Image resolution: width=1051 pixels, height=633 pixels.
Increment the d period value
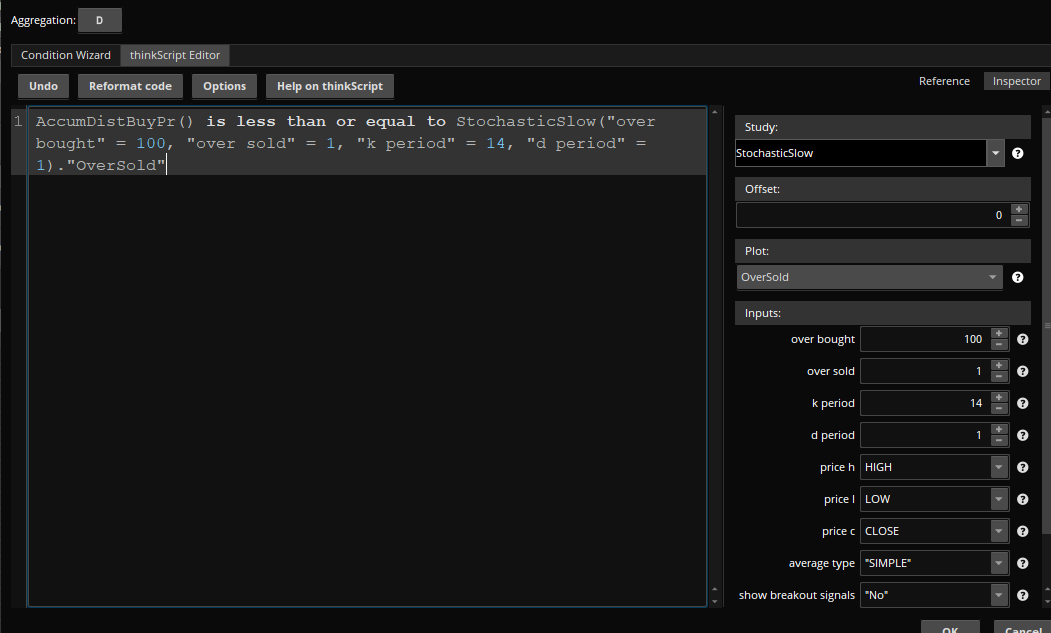(998, 430)
